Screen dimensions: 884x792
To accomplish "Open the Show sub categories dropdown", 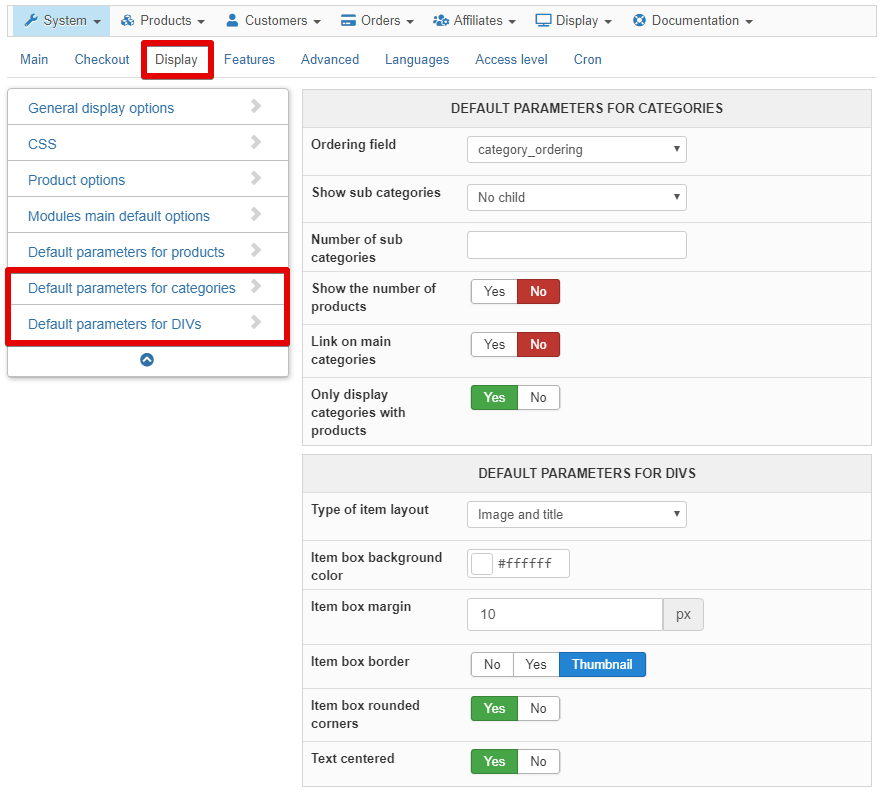I will [577, 197].
